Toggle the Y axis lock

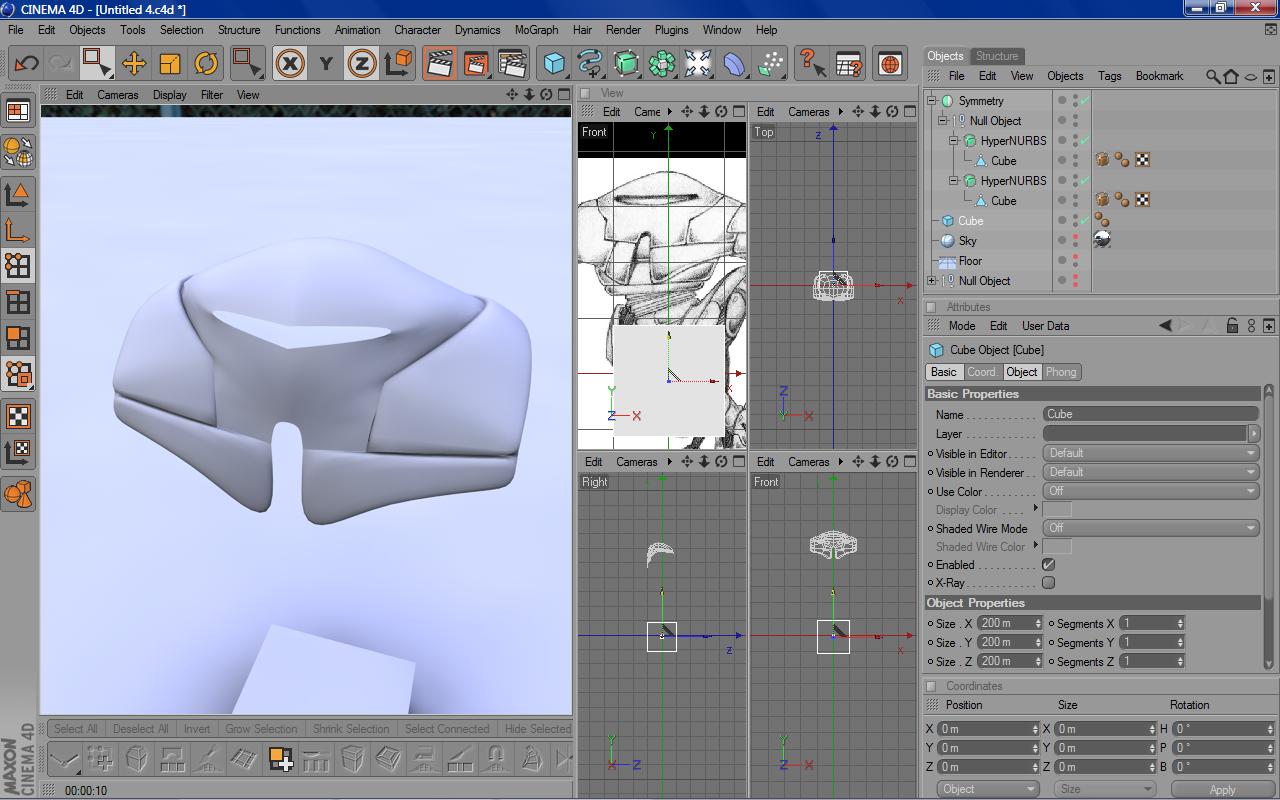click(326, 64)
